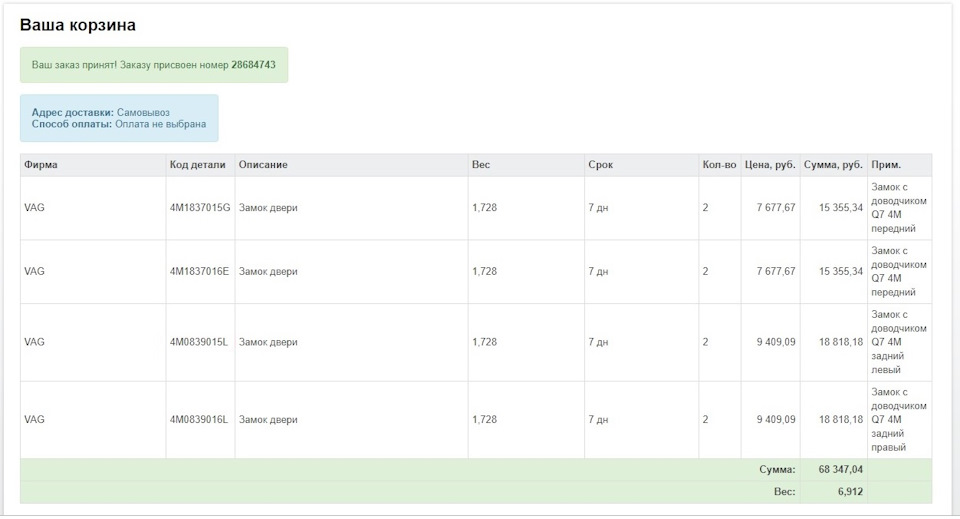
Task: Click the note in the 4M1837015G row
Action: [x=899, y=208]
